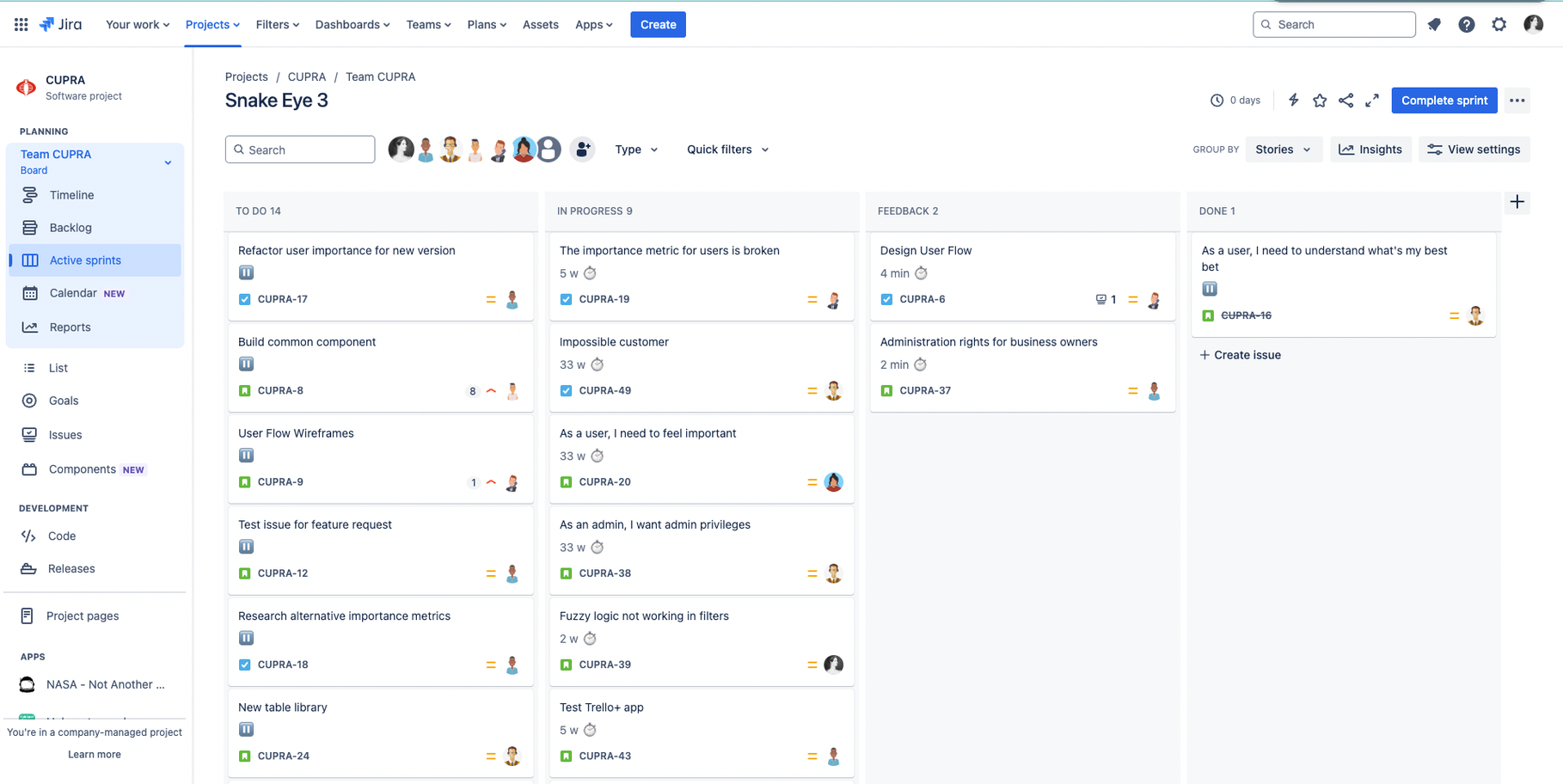Open the board more actions ellipsis

[1517, 101]
